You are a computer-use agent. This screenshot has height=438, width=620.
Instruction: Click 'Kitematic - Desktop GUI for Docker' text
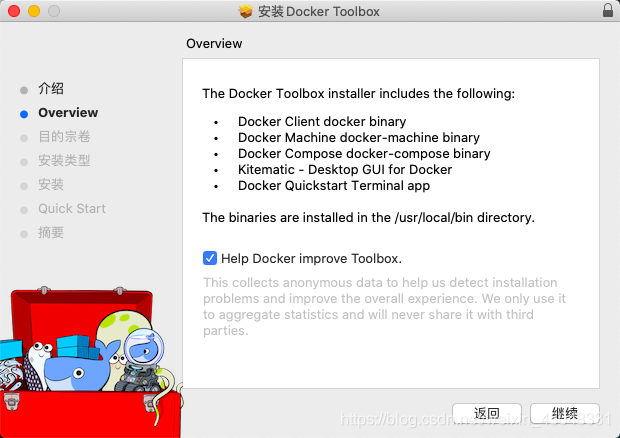click(x=345, y=170)
